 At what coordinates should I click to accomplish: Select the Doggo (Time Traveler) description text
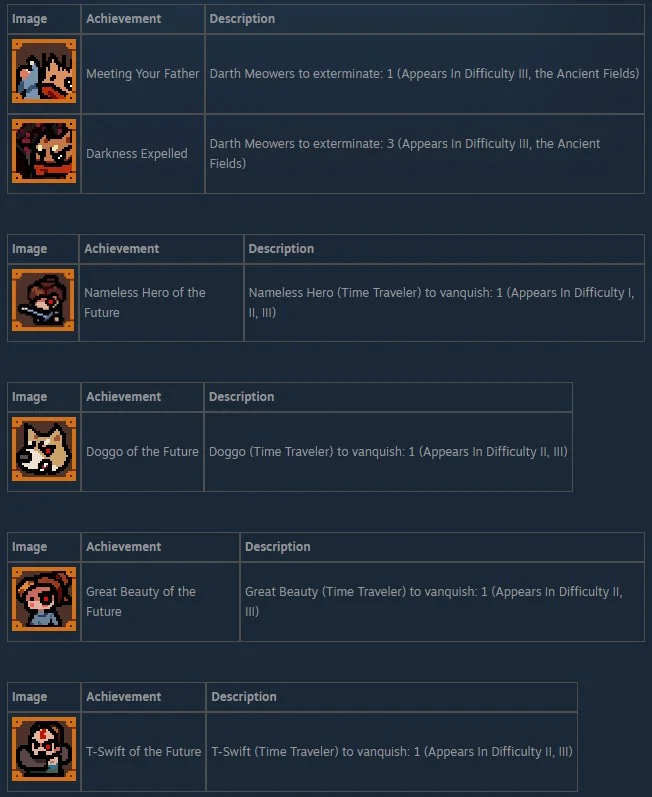tap(388, 451)
